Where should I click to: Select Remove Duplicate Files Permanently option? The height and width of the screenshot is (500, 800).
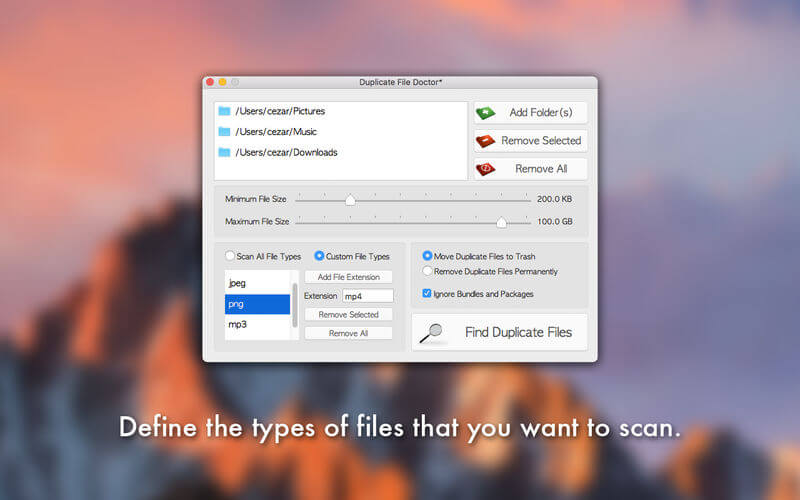tap(427, 271)
